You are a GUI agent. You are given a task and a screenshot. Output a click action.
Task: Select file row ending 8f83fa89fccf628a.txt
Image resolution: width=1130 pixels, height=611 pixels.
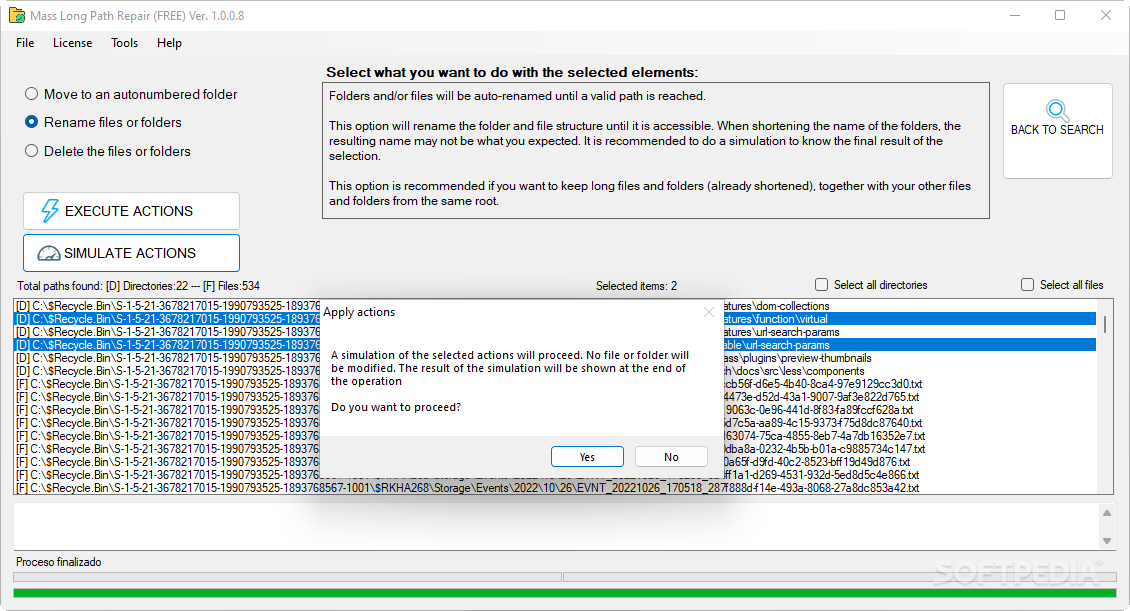[556, 410]
